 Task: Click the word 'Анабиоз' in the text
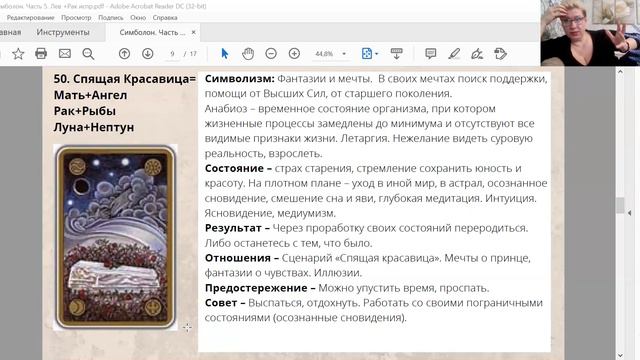point(226,109)
